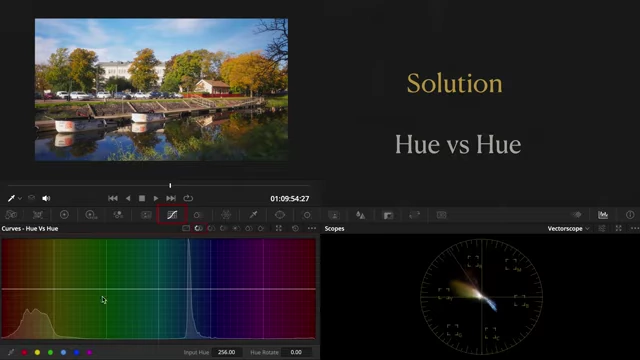The image size is (640, 360).
Task: Expand the Scopes panel
Action: tap(619, 229)
